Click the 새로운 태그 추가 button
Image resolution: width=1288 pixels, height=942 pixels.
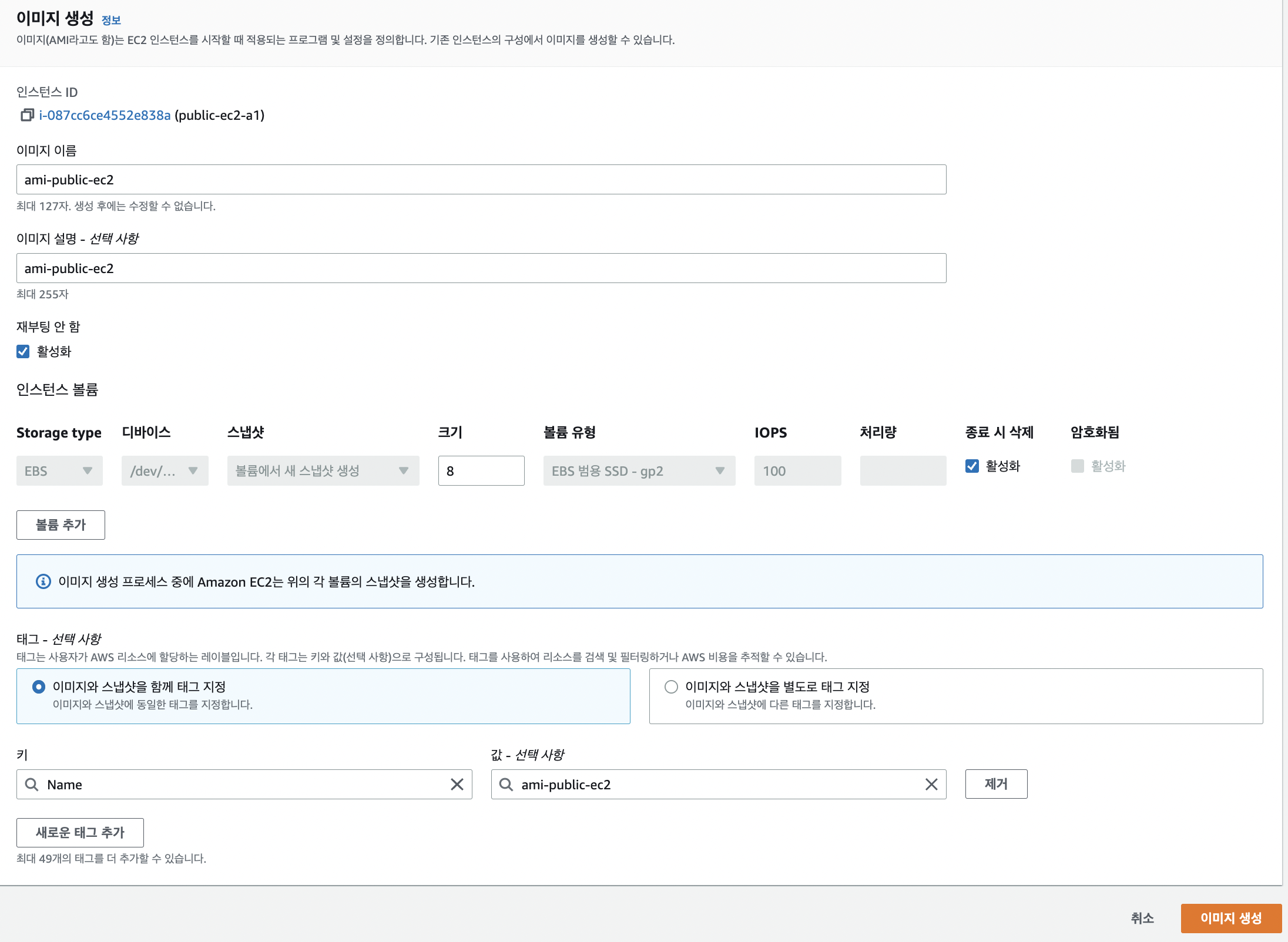[80, 833]
